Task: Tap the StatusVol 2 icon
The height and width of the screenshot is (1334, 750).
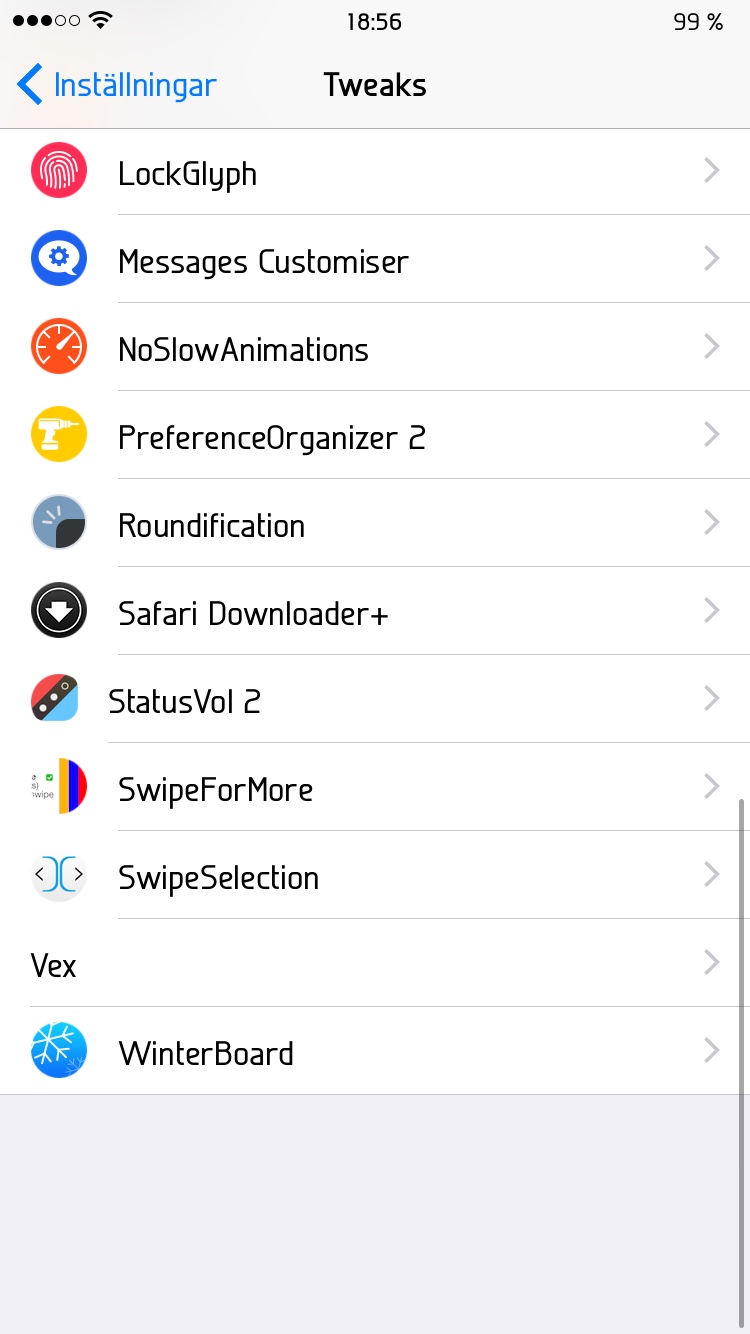Action: click(54, 698)
